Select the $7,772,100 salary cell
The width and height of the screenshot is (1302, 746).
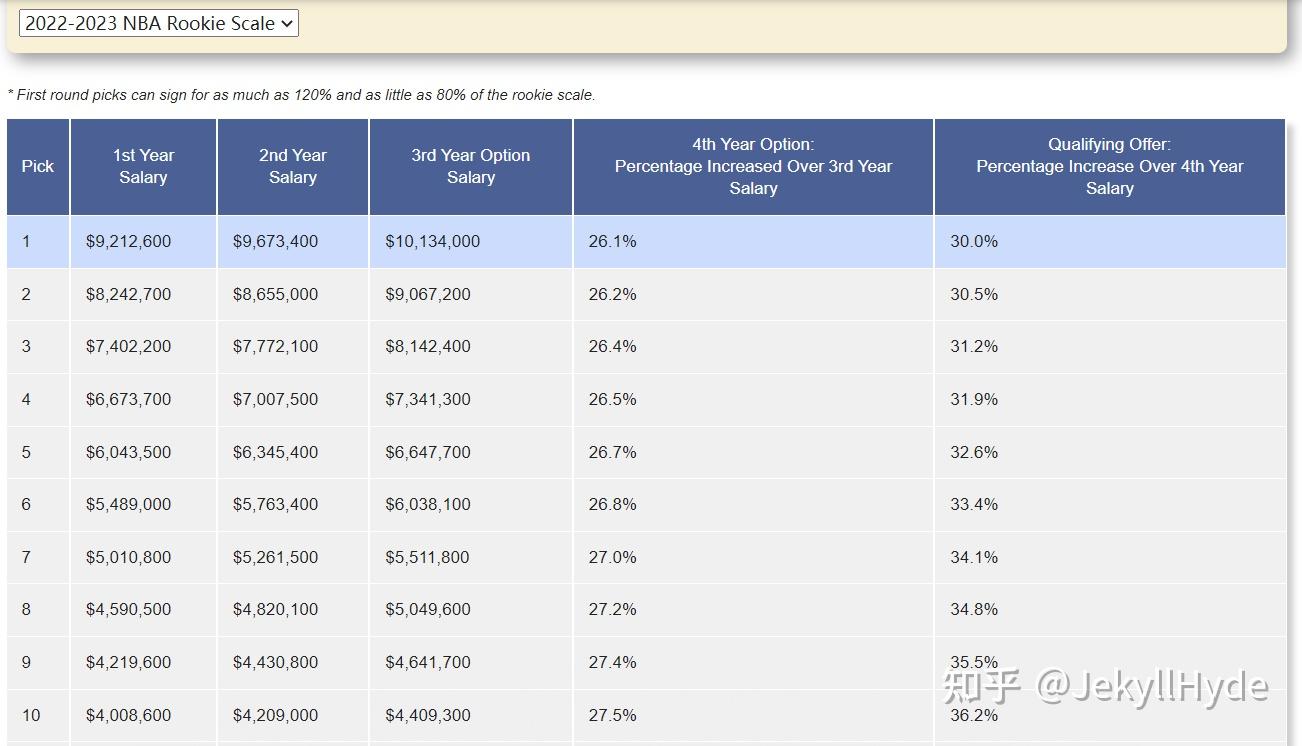pos(293,347)
